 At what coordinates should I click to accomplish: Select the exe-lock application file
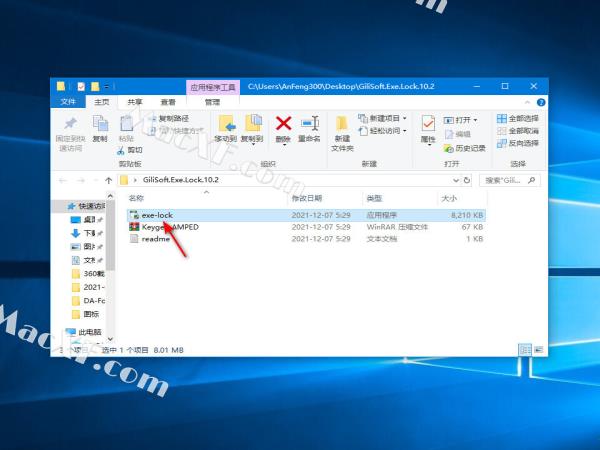[x=306, y=215]
